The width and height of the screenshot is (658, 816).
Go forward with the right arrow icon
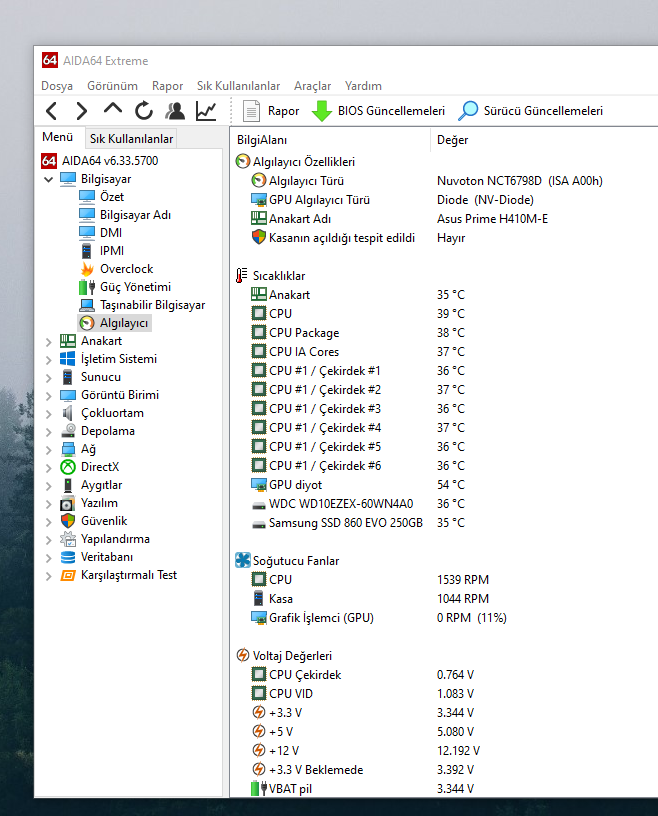pyautogui.click(x=81, y=111)
